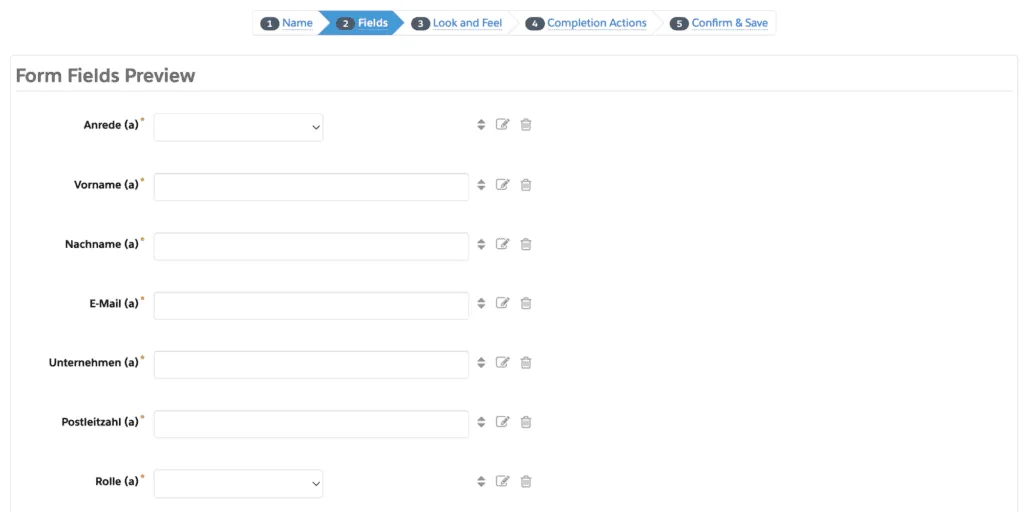
Task: Click into the Unternehmen (a) text box
Action: pos(312,364)
